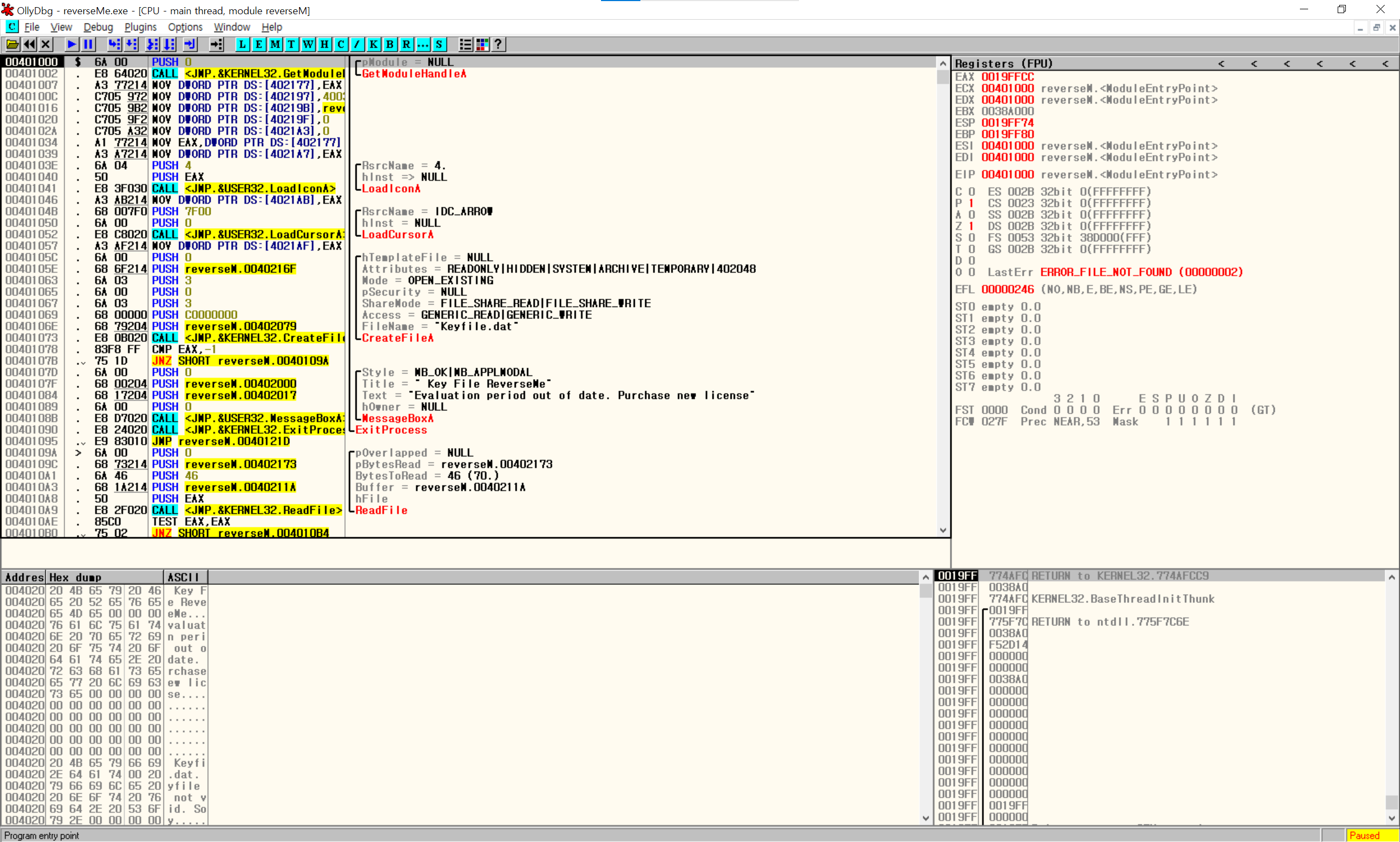This screenshot has width=1400, height=842.
Task: Show the Call stack window (K button)
Action: [x=374, y=44]
